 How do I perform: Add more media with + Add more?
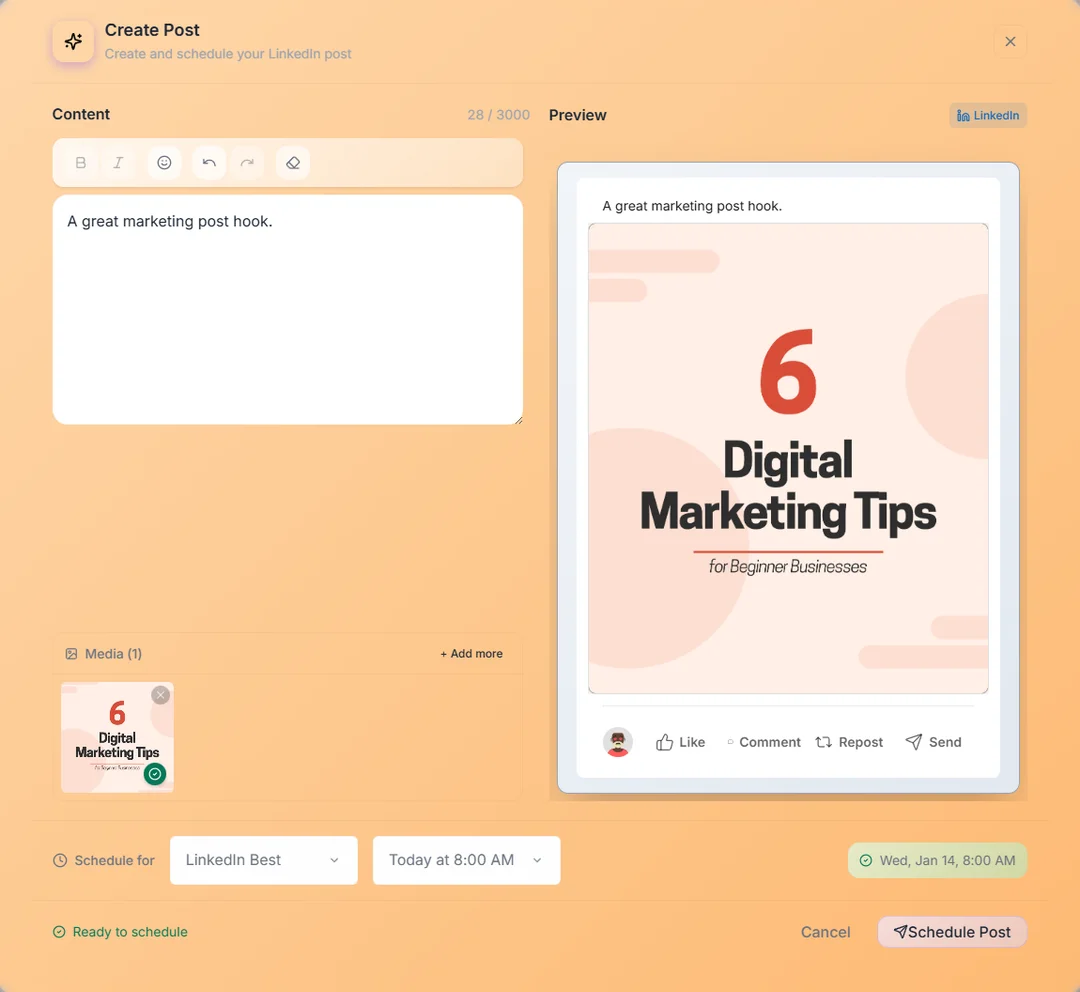click(x=470, y=653)
